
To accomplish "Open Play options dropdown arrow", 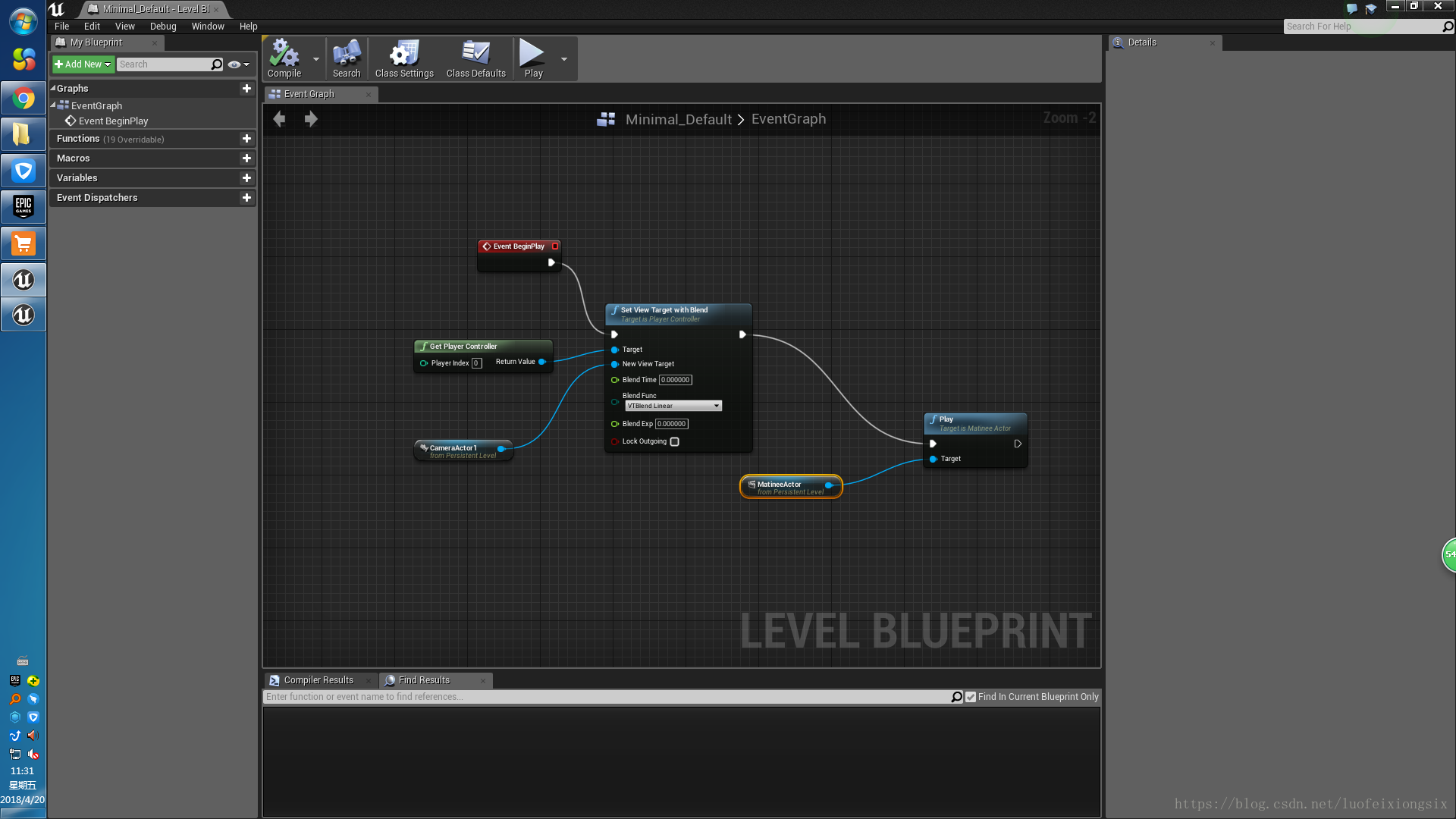I will 564,59.
